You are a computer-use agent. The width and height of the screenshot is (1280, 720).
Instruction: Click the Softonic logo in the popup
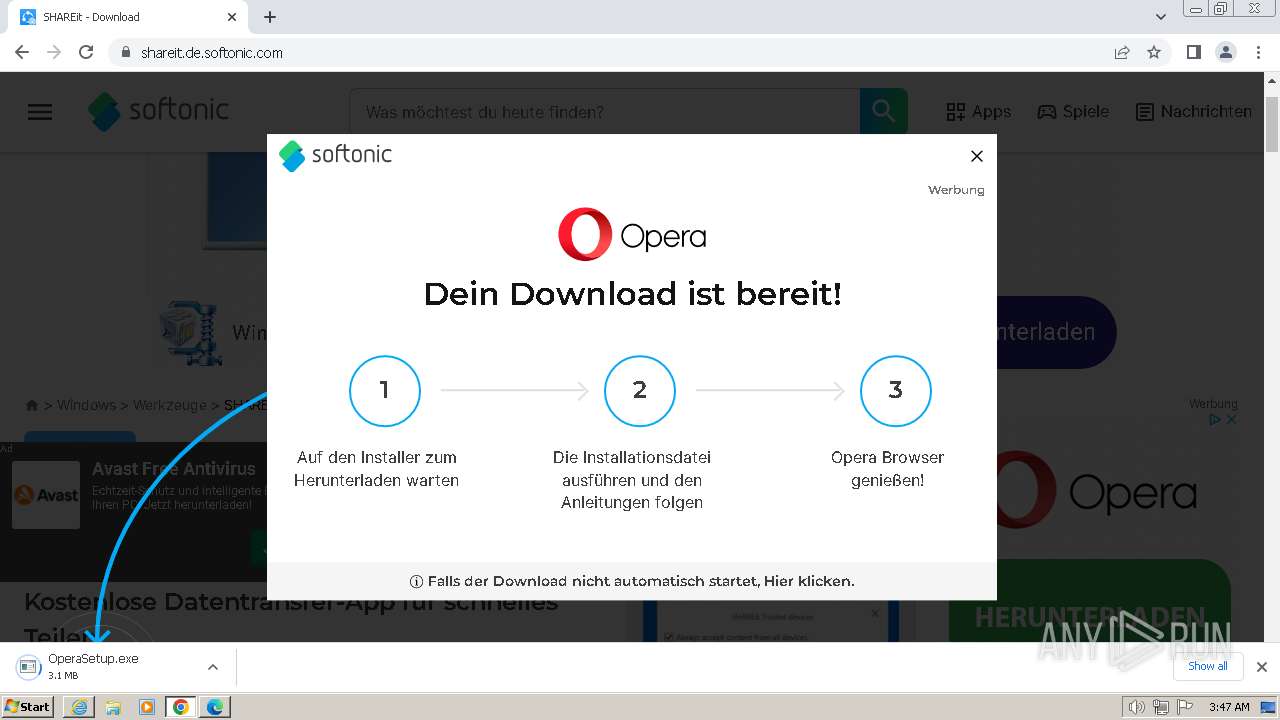[335, 155]
